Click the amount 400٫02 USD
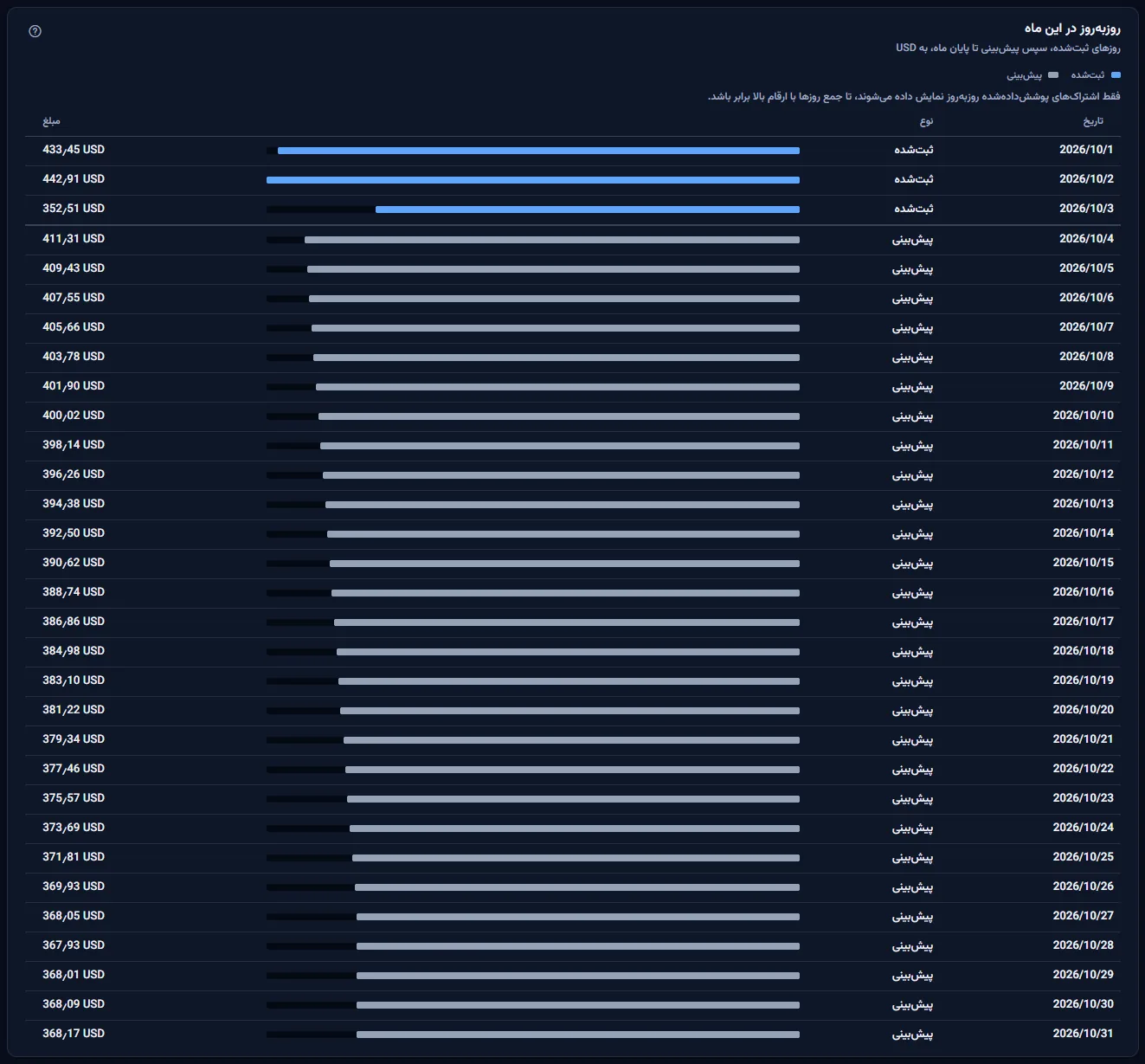This screenshot has width=1145, height=1064. (74, 416)
